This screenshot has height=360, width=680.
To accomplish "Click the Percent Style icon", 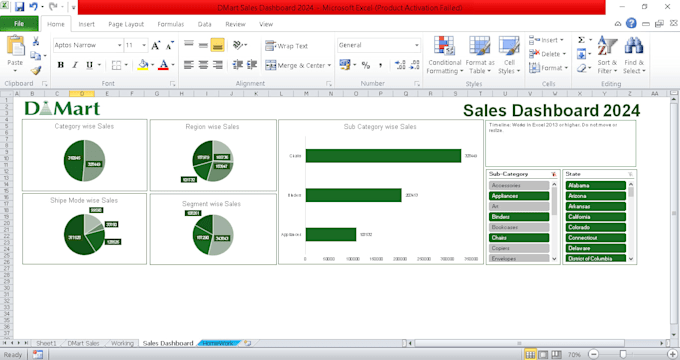I will pyautogui.click(x=366, y=65).
